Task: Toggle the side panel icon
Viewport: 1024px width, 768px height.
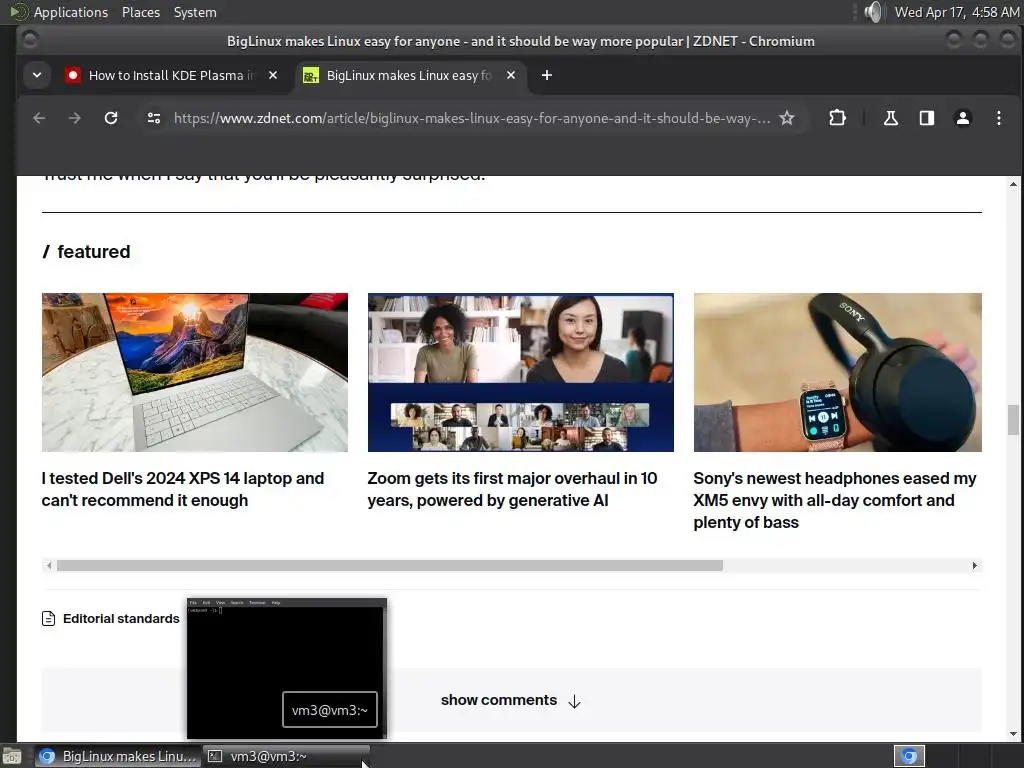Action: pos(927,118)
